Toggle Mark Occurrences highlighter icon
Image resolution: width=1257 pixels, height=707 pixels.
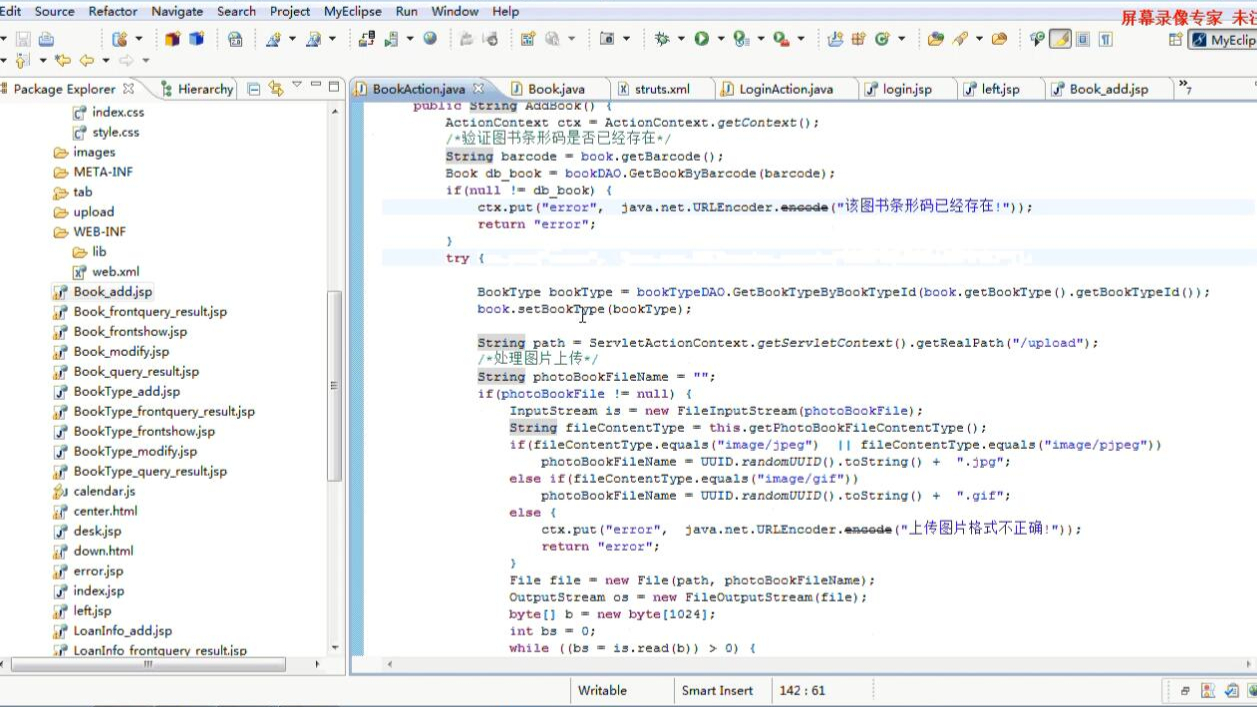(1060, 39)
